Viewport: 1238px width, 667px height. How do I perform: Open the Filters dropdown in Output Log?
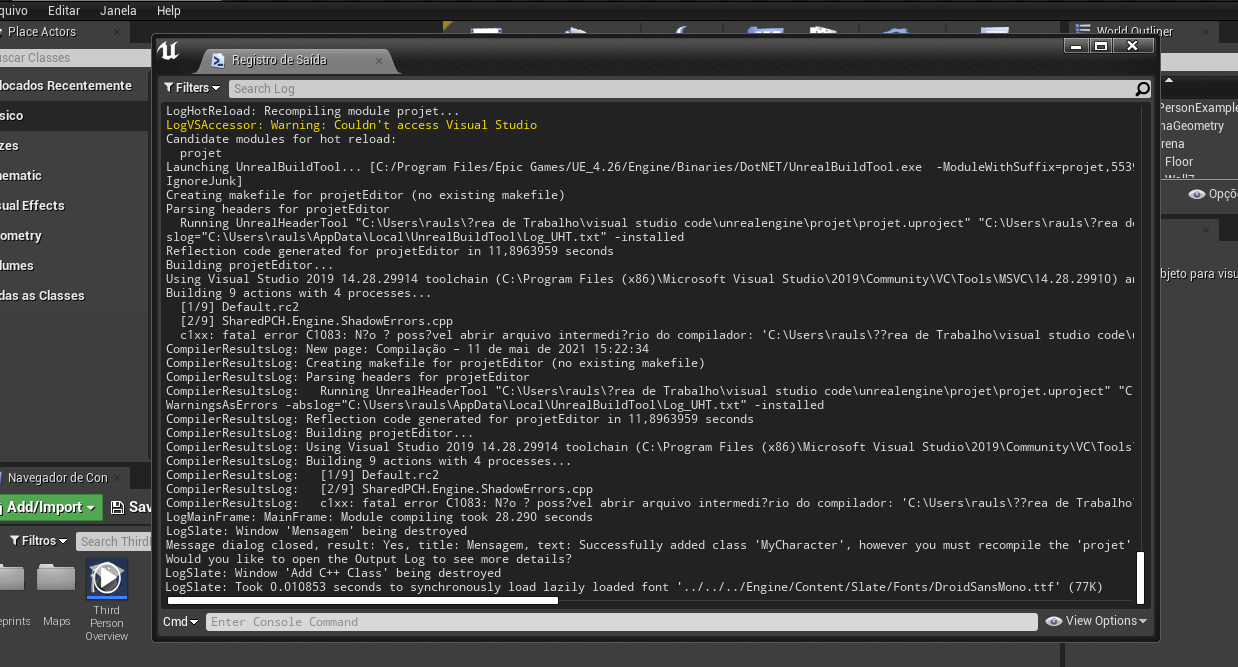click(192, 88)
